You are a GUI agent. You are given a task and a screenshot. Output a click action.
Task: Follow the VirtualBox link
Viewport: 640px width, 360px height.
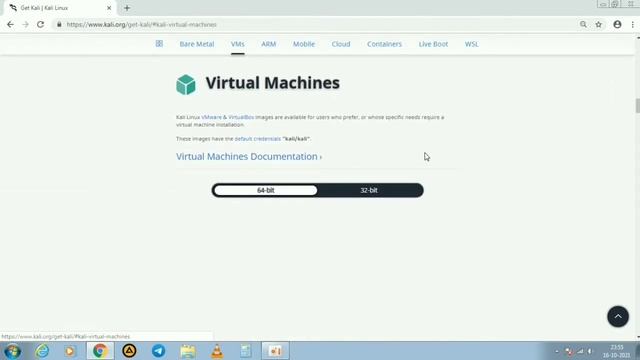coord(241,117)
